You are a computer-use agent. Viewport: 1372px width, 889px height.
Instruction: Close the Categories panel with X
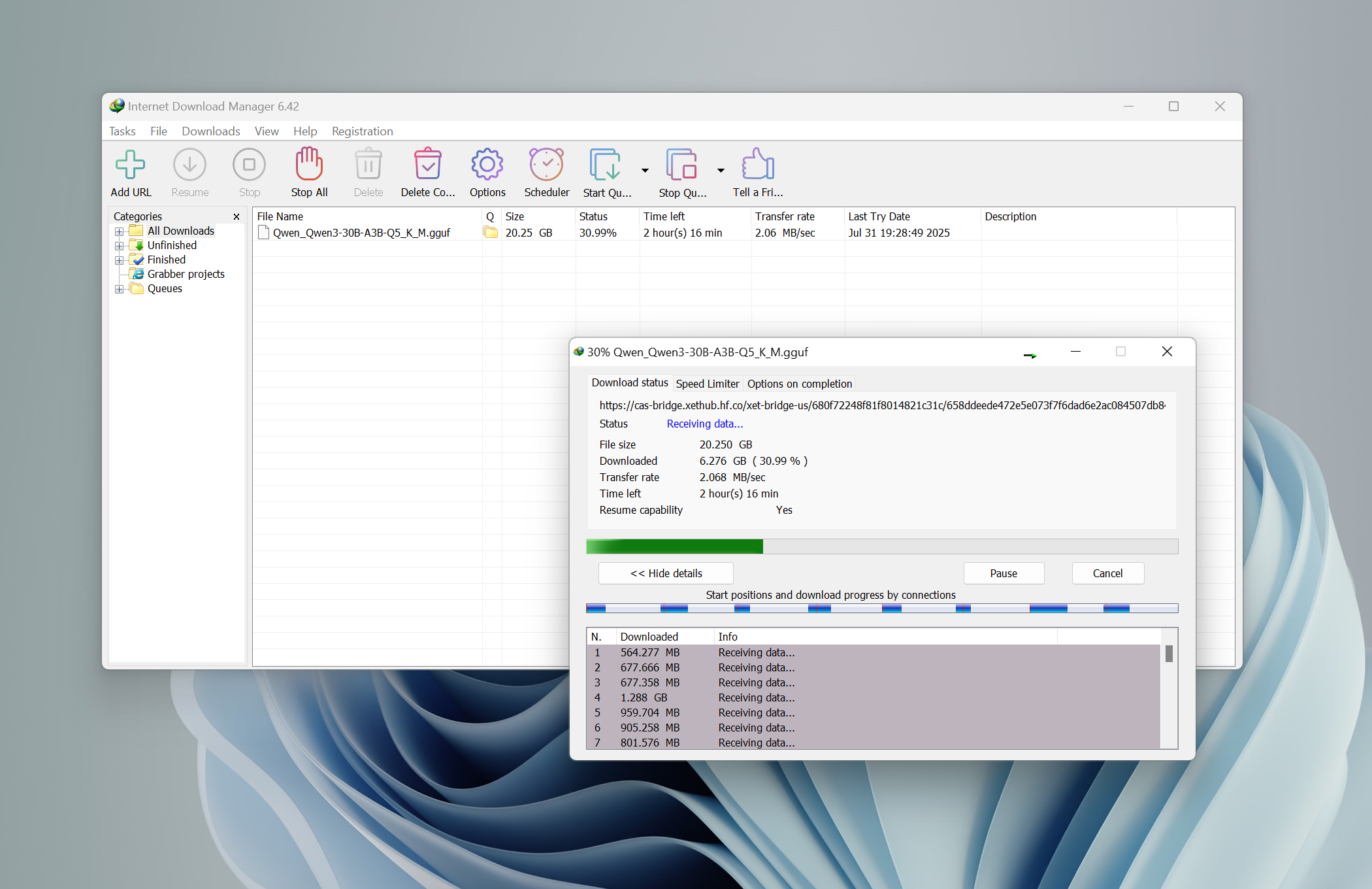tap(237, 216)
